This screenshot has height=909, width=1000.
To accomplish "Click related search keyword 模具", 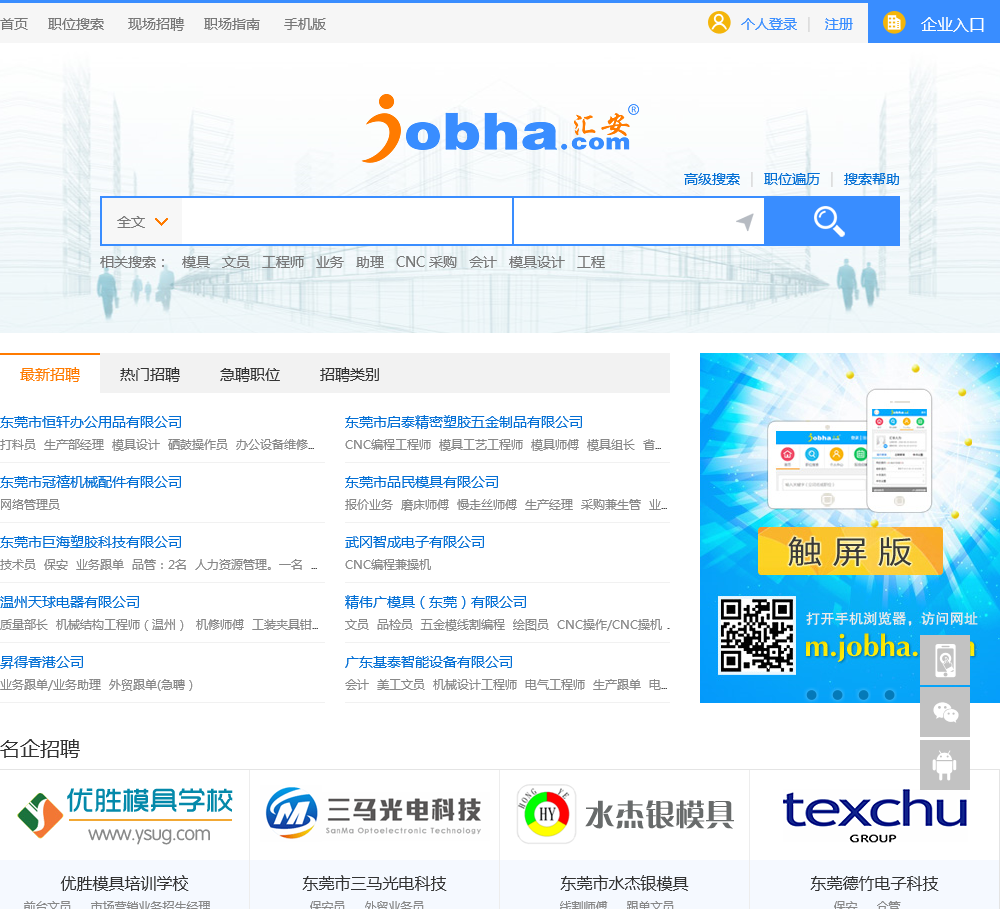I will [x=196, y=262].
